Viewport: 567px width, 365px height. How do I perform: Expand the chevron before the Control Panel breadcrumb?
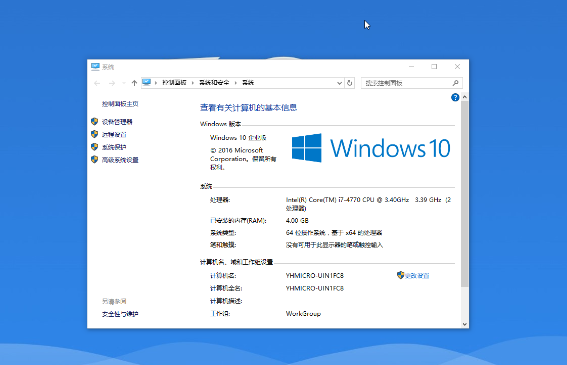point(156,83)
